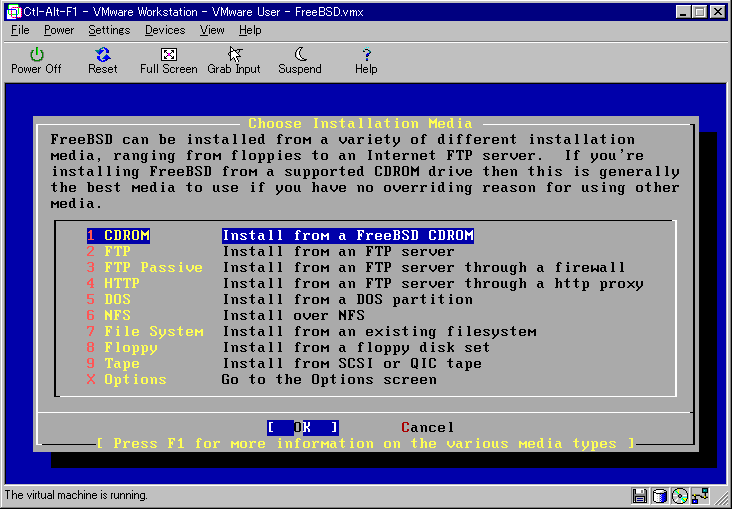Choose the 4 HTTP installation option

pos(113,283)
